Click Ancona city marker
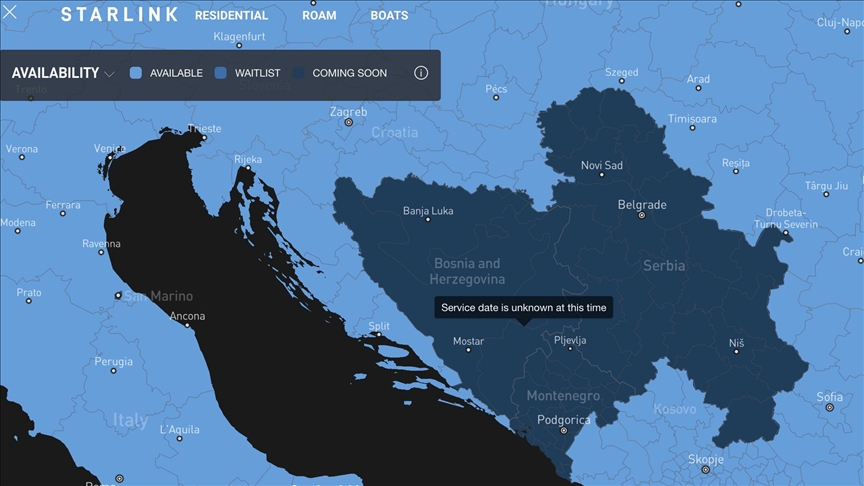The height and width of the screenshot is (486, 864). 187,325
